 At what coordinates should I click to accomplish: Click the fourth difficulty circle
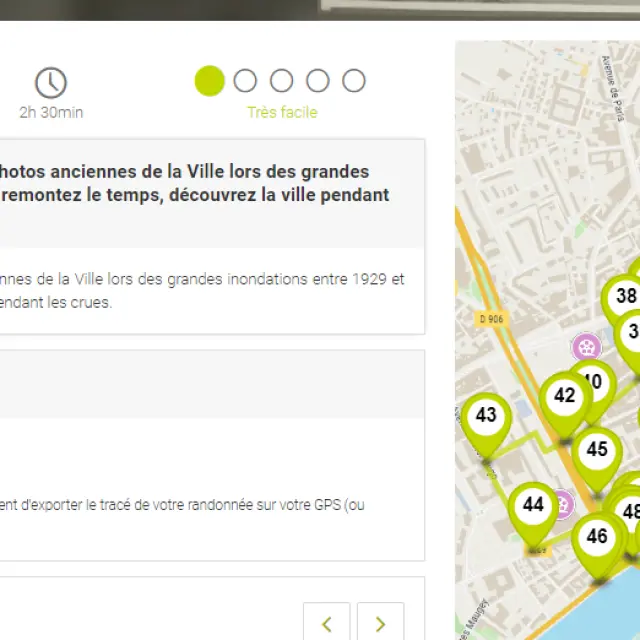pyautogui.click(x=318, y=81)
